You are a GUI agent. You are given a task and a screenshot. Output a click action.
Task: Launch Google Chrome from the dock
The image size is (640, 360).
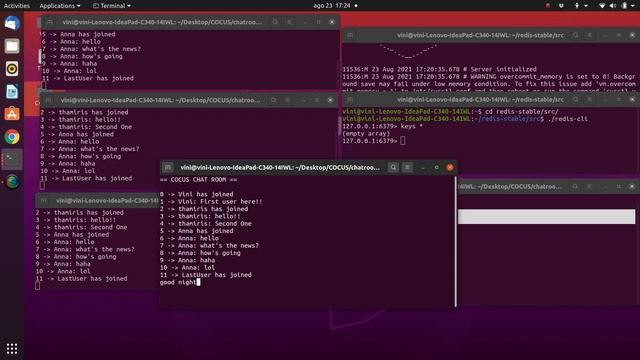[x=12, y=137]
